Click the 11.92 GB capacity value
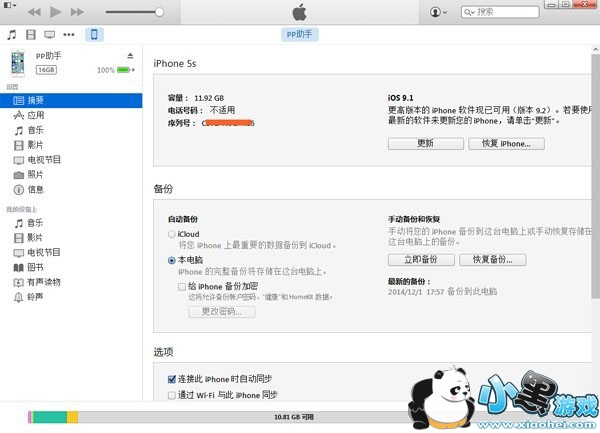The width and height of the screenshot is (600, 433). point(209,98)
